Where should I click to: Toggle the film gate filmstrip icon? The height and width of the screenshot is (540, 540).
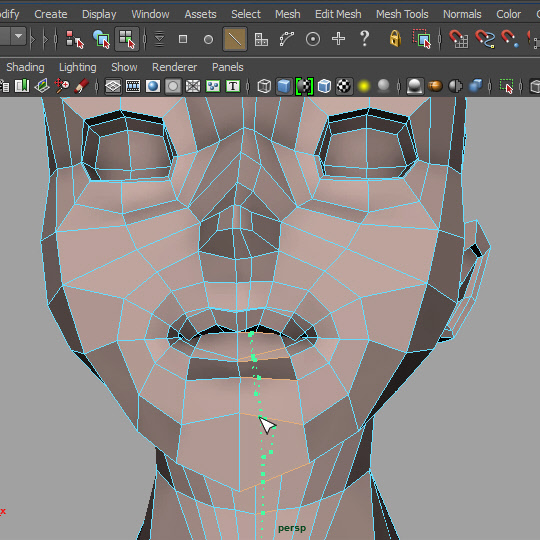(x=133, y=86)
